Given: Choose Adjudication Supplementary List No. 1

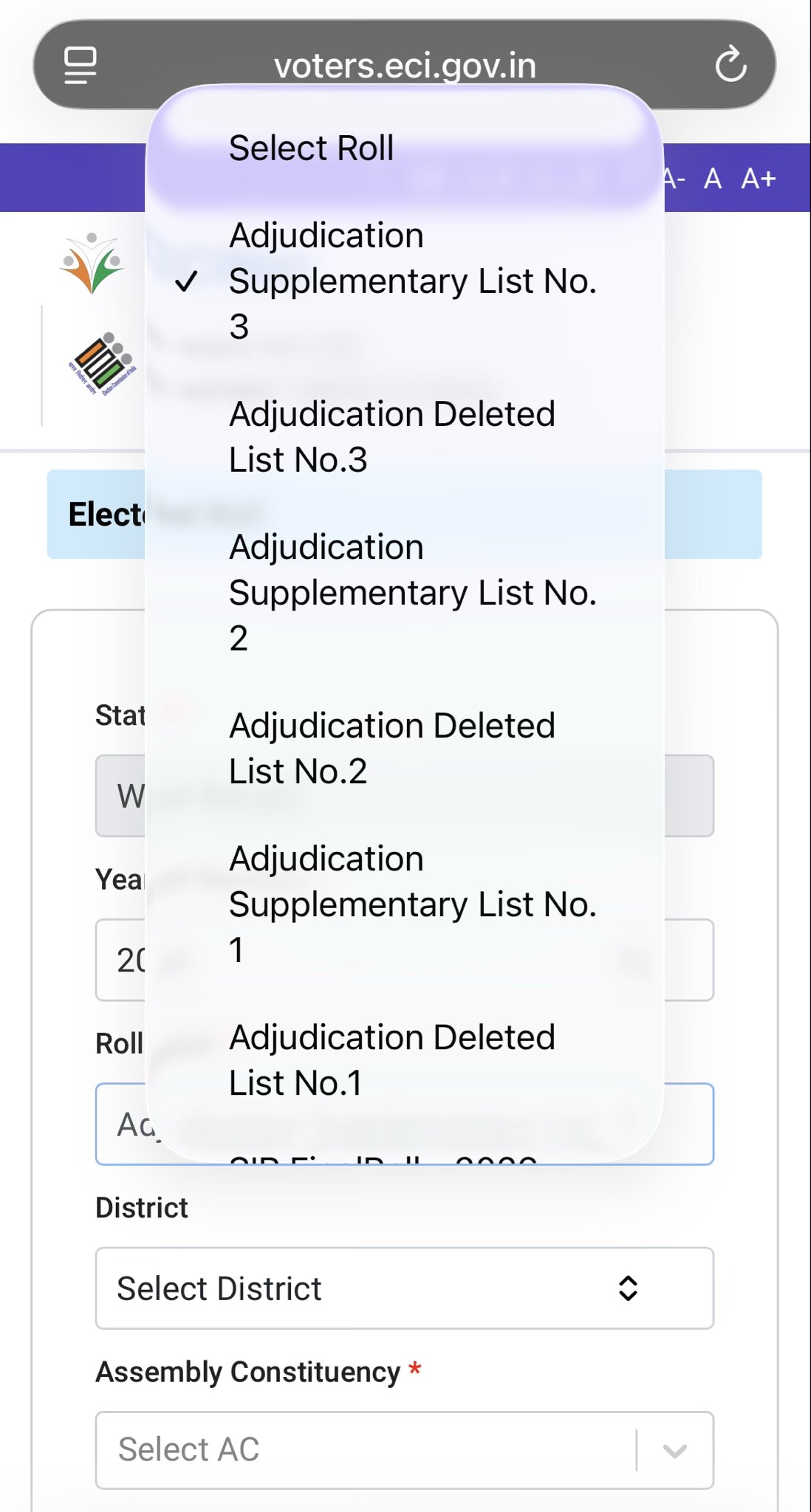Looking at the screenshot, I should point(412,904).
